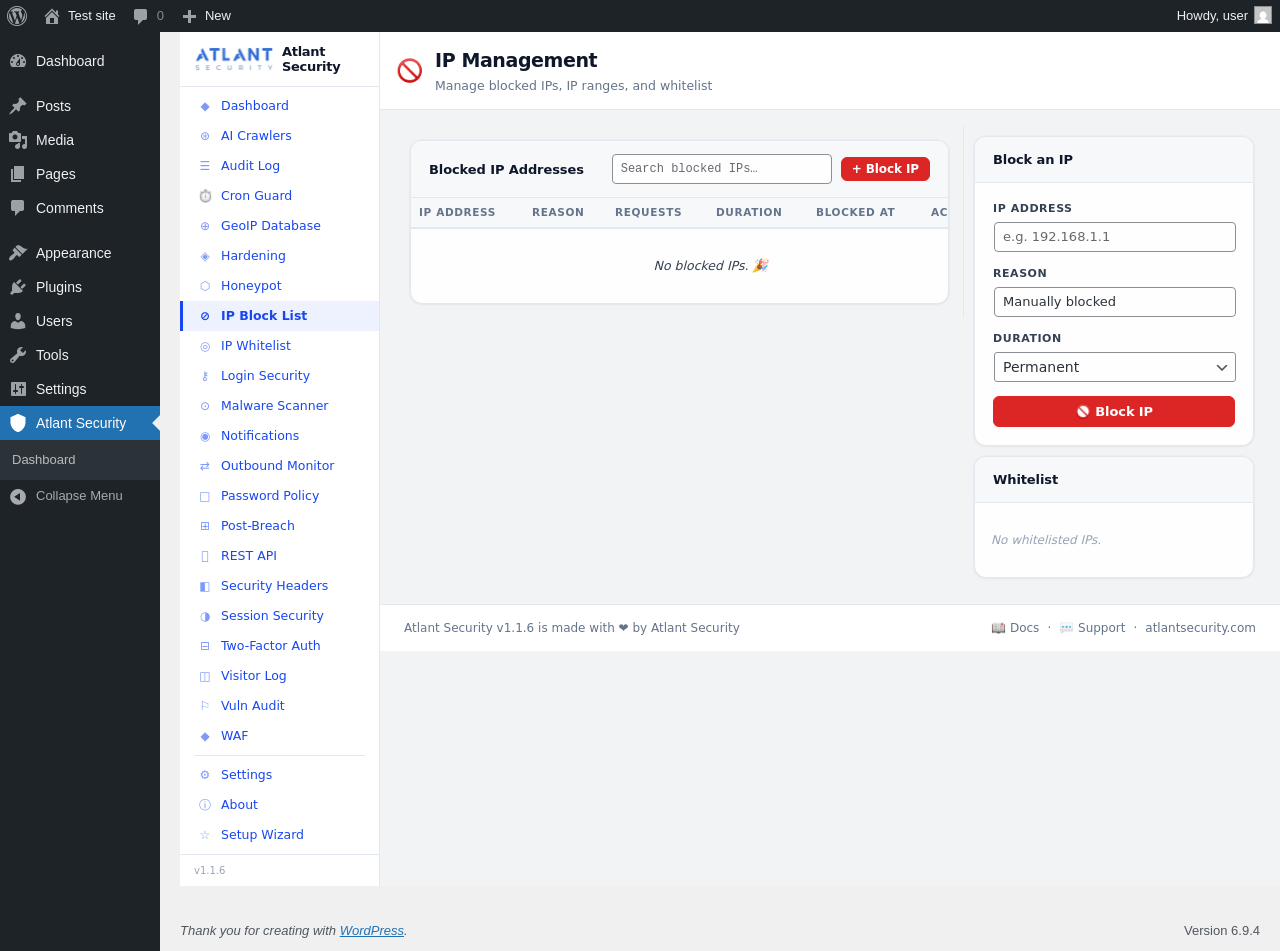1280x951 pixels.
Task: Open Security Headers page
Action: (274, 586)
